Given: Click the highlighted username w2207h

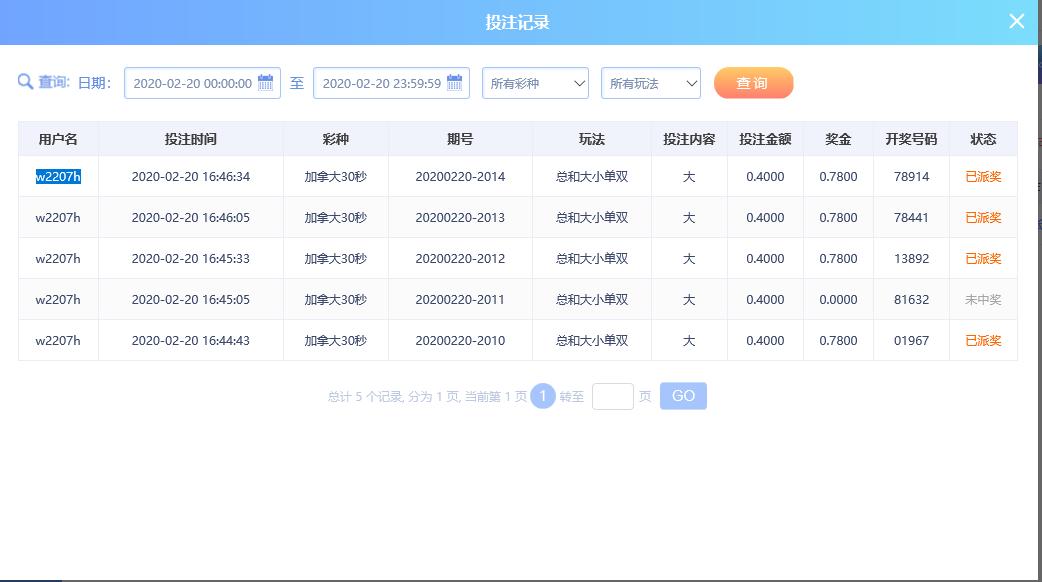Looking at the screenshot, I should [x=58, y=176].
